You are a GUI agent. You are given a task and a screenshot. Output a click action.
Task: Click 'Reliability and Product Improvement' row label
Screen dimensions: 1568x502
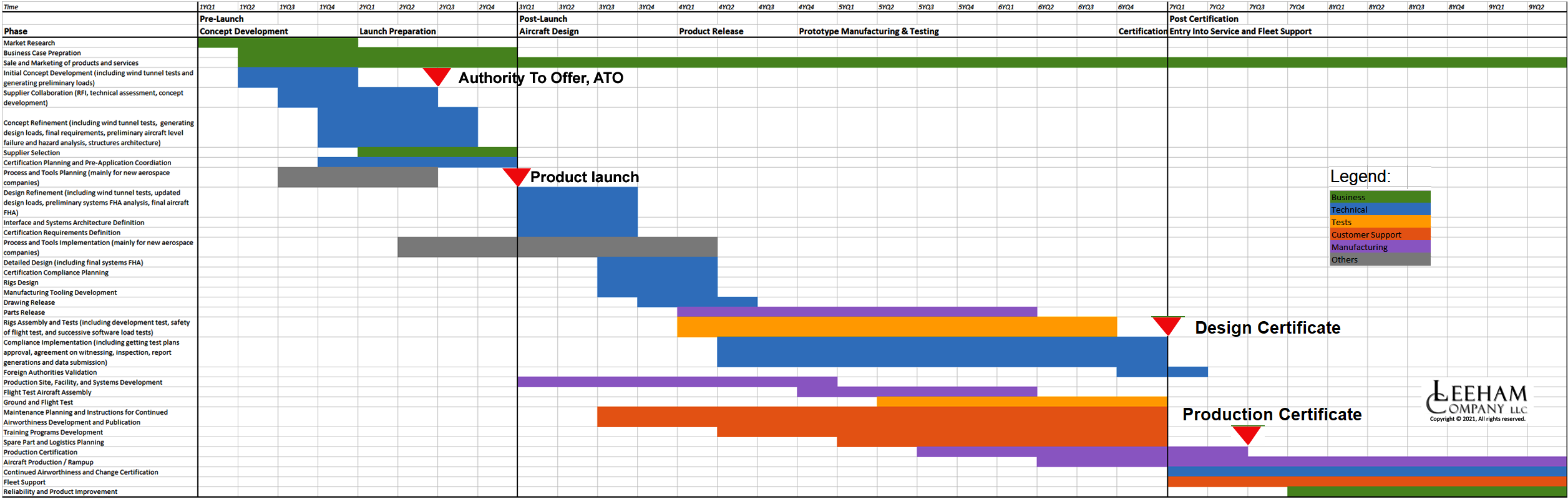[x=61, y=491]
